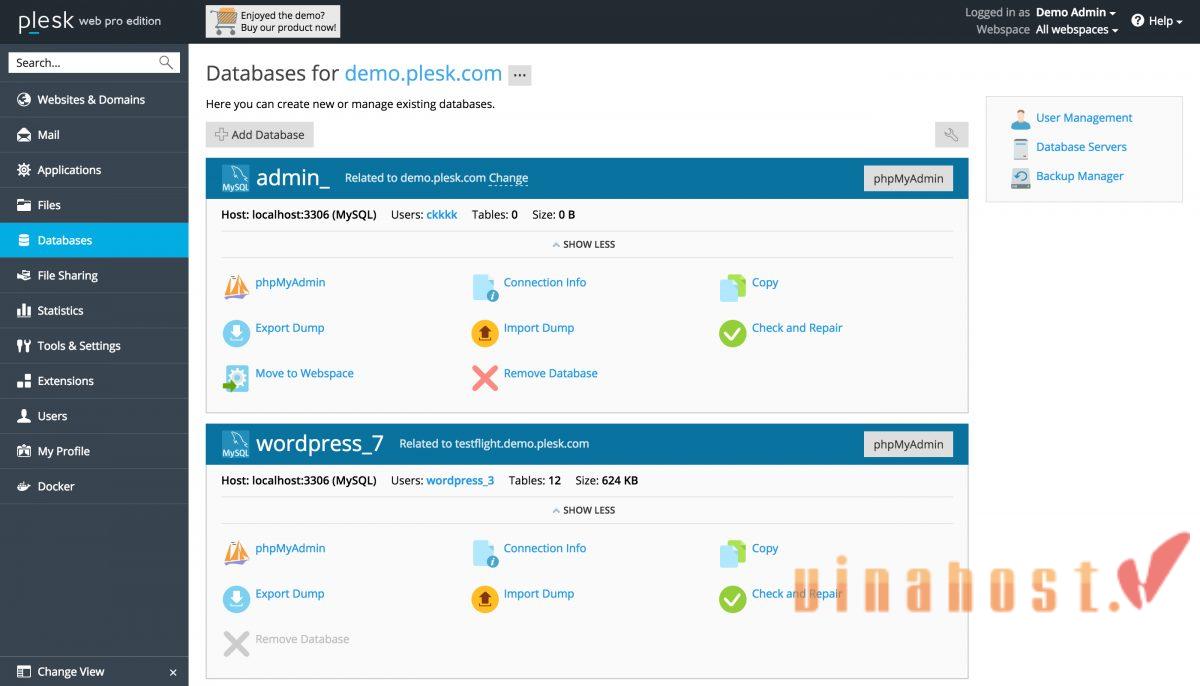Viewport: 1200px width, 686px height.
Task: Click the phpMyAdmin sailboat icon under wordpress_7
Action: pyautogui.click(x=236, y=553)
